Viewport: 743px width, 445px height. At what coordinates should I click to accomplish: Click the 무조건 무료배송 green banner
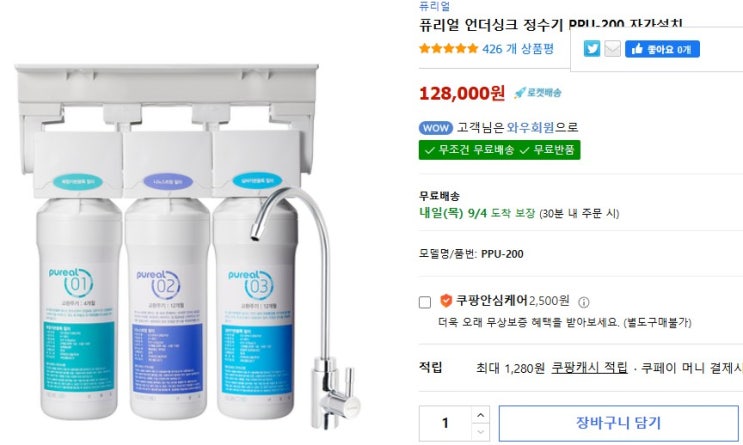pyautogui.click(x=499, y=150)
